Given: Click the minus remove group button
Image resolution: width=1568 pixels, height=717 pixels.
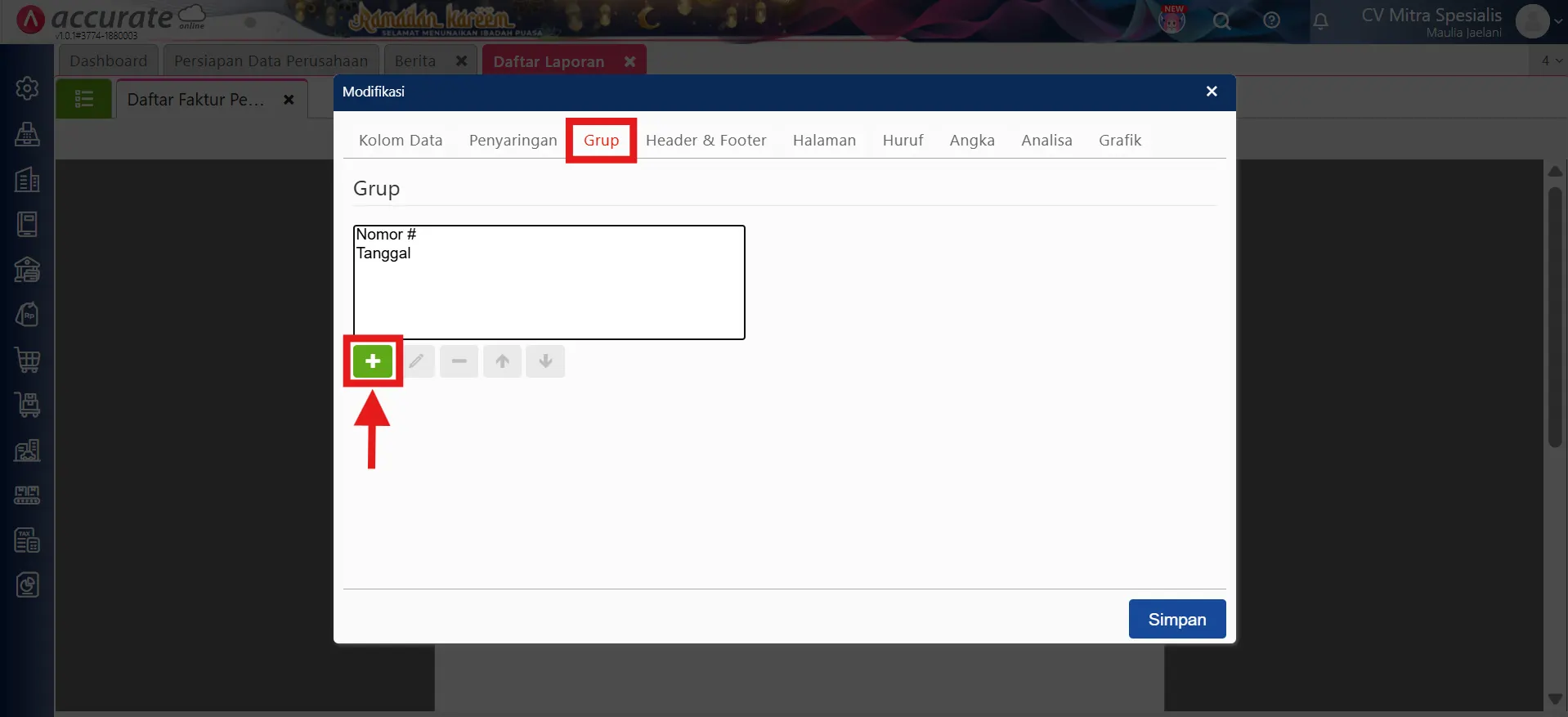Looking at the screenshot, I should pyautogui.click(x=459, y=361).
